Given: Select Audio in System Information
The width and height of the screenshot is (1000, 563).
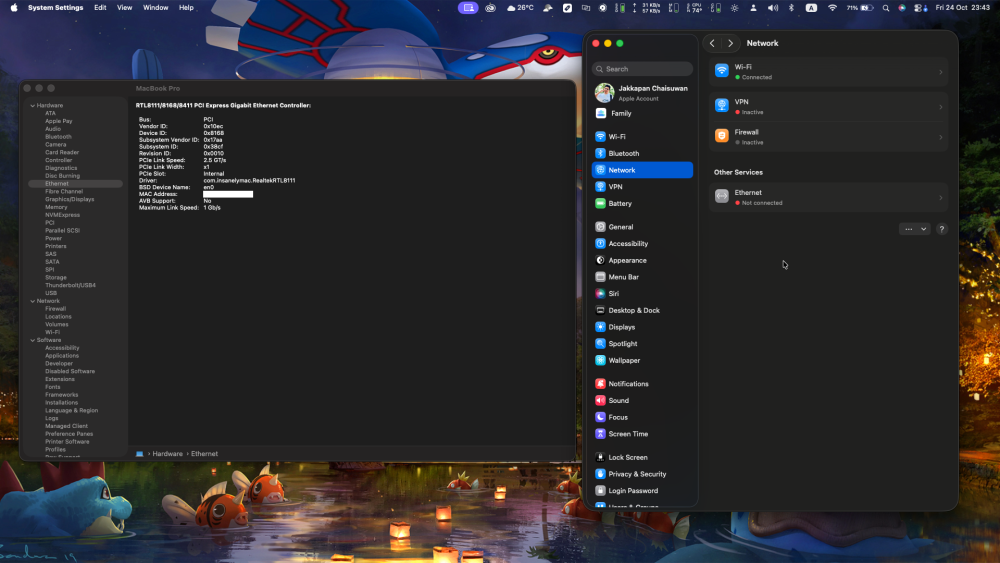Looking at the screenshot, I should 53,129.
